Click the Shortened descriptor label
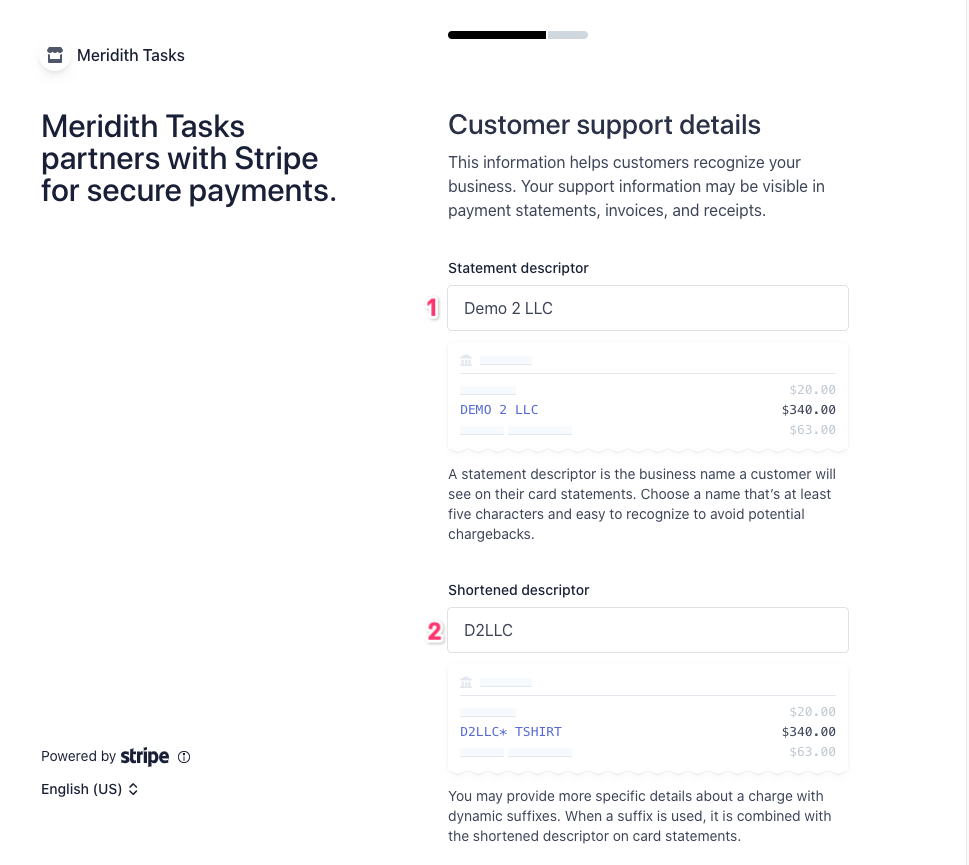This screenshot has height=865, width=969. [518, 590]
